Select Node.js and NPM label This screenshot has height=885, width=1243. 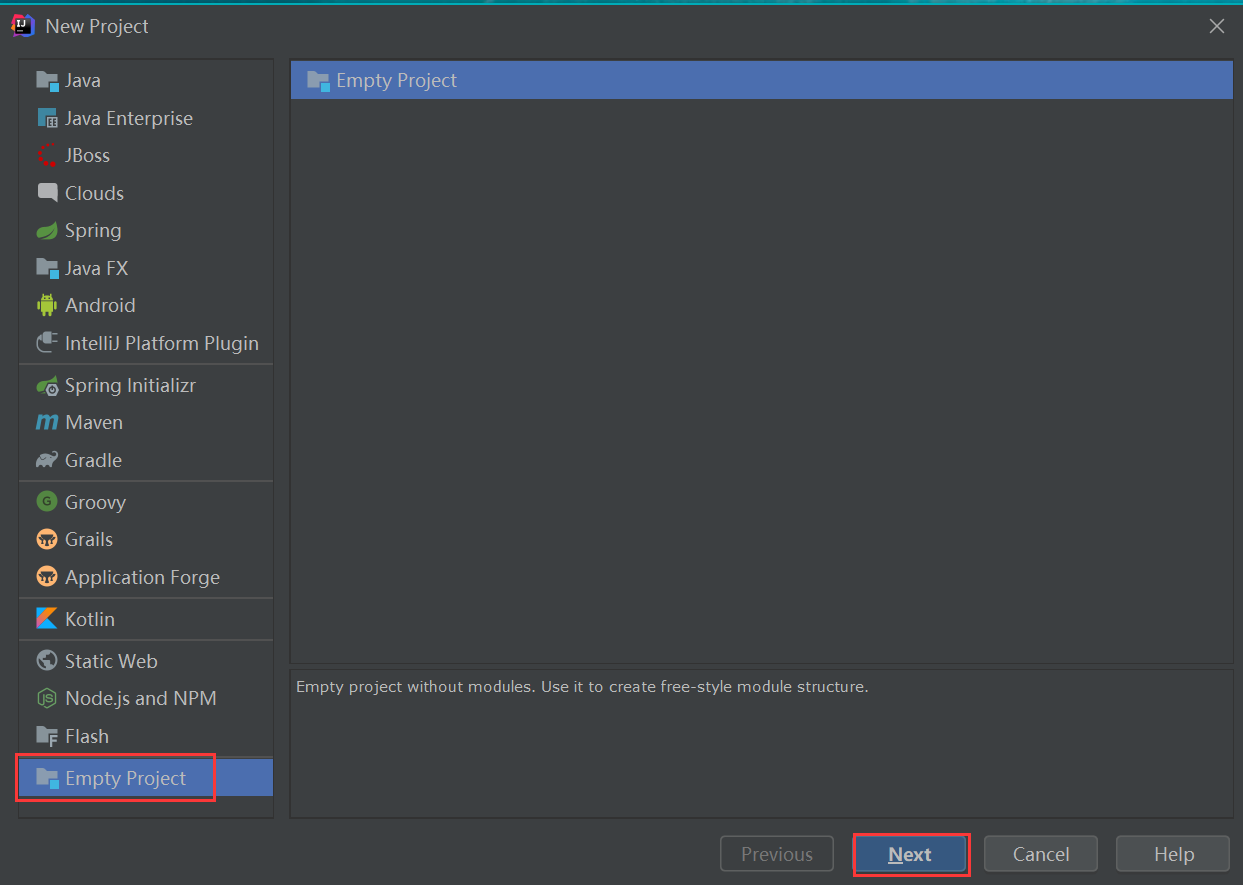(x=141, y=698)
